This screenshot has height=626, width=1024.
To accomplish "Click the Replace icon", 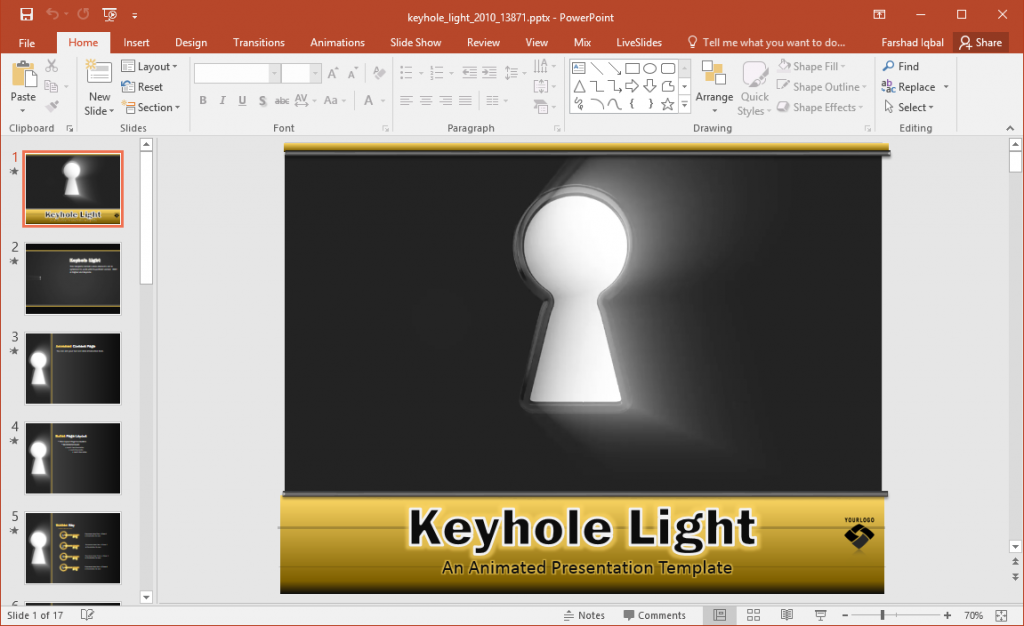I will 888,86.
